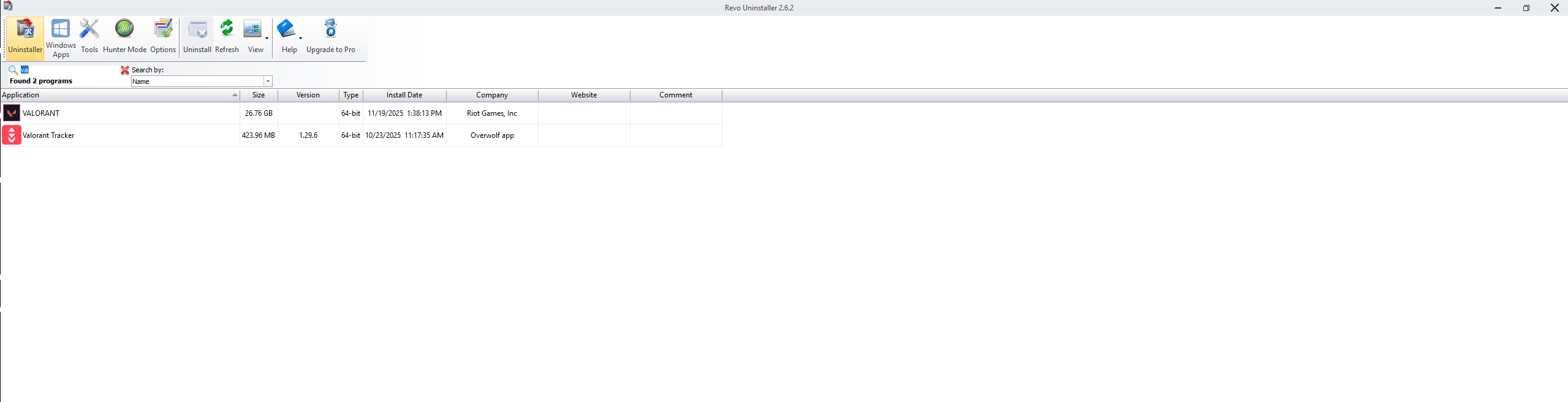
Task: Clear the search with red X
Action: click(x=125, y=70)
